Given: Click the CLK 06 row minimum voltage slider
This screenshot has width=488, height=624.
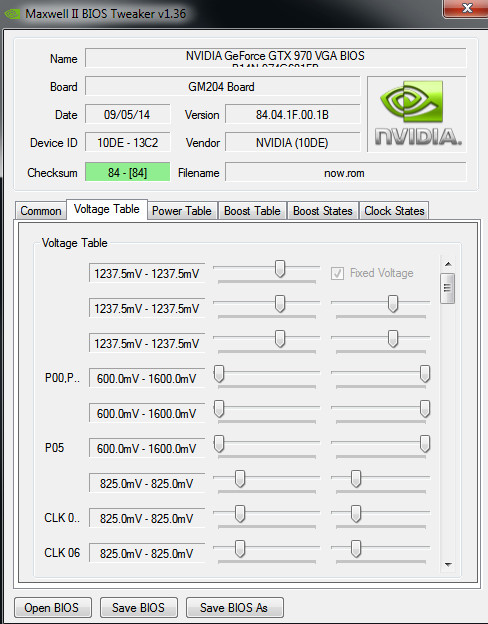Looking at the screenshot, I should (x=240, y=549).
